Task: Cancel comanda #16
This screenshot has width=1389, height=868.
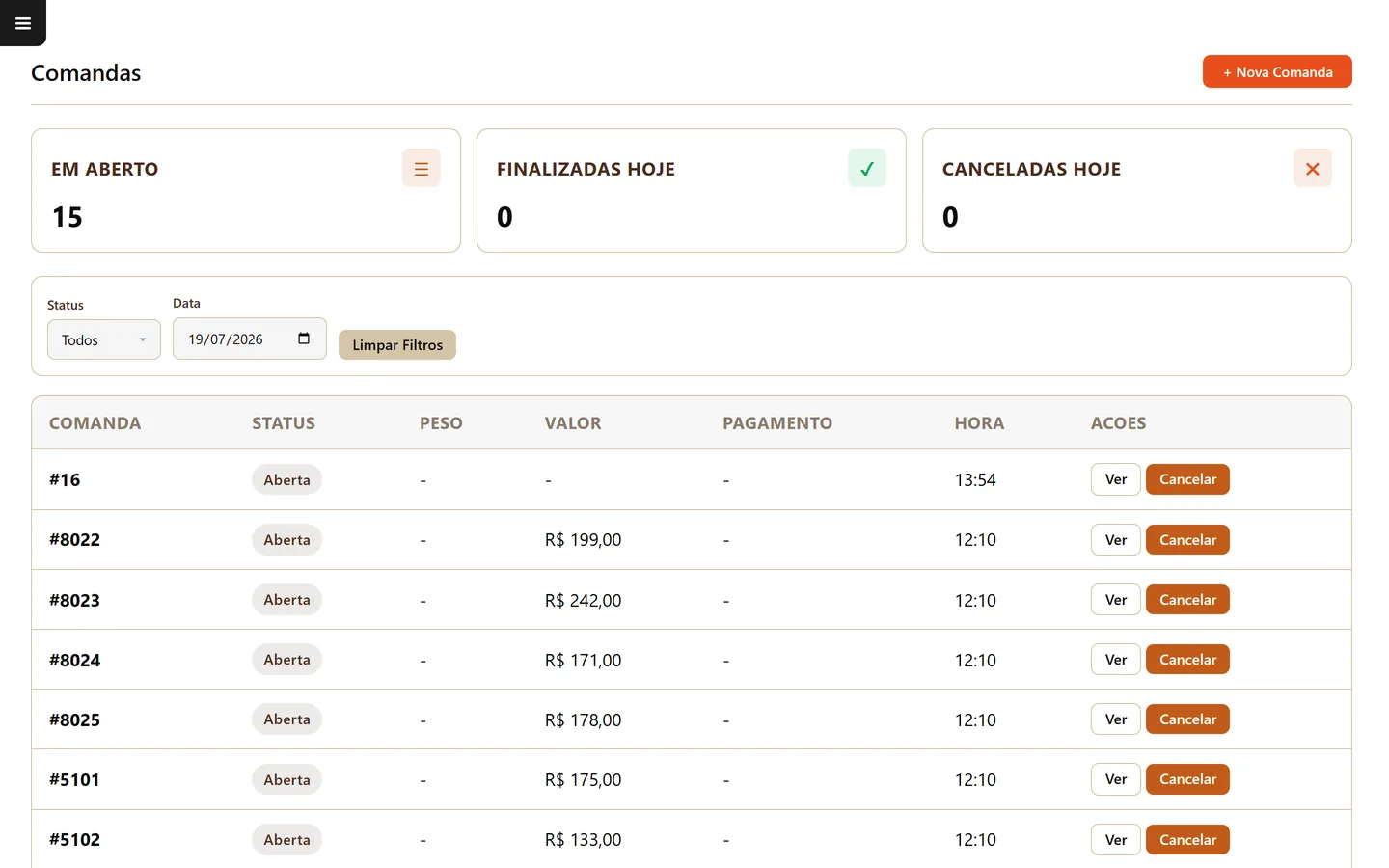Action: pos(1187,479)
